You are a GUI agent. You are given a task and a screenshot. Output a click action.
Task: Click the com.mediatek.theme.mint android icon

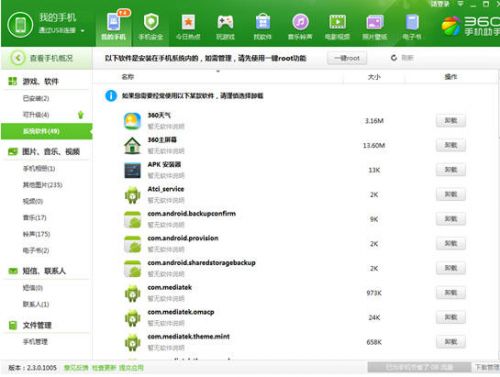point(133,343)
